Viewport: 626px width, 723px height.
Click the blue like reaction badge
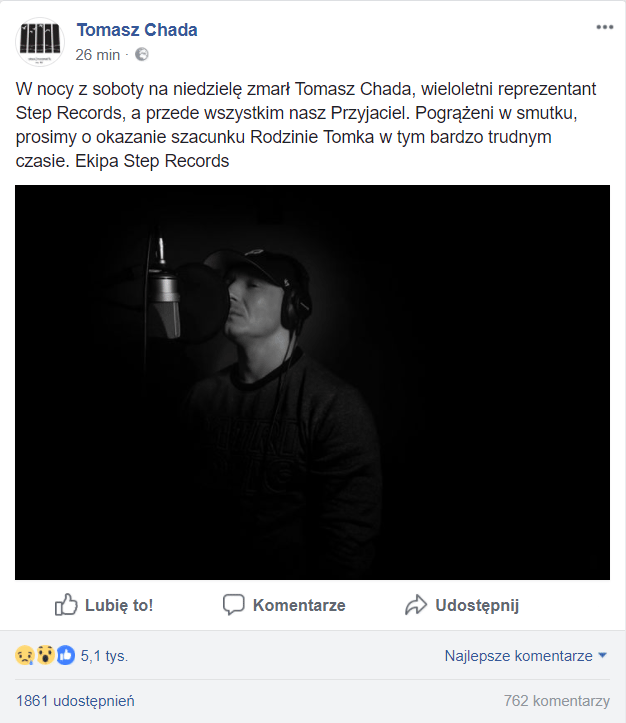(x=65, y=656)
